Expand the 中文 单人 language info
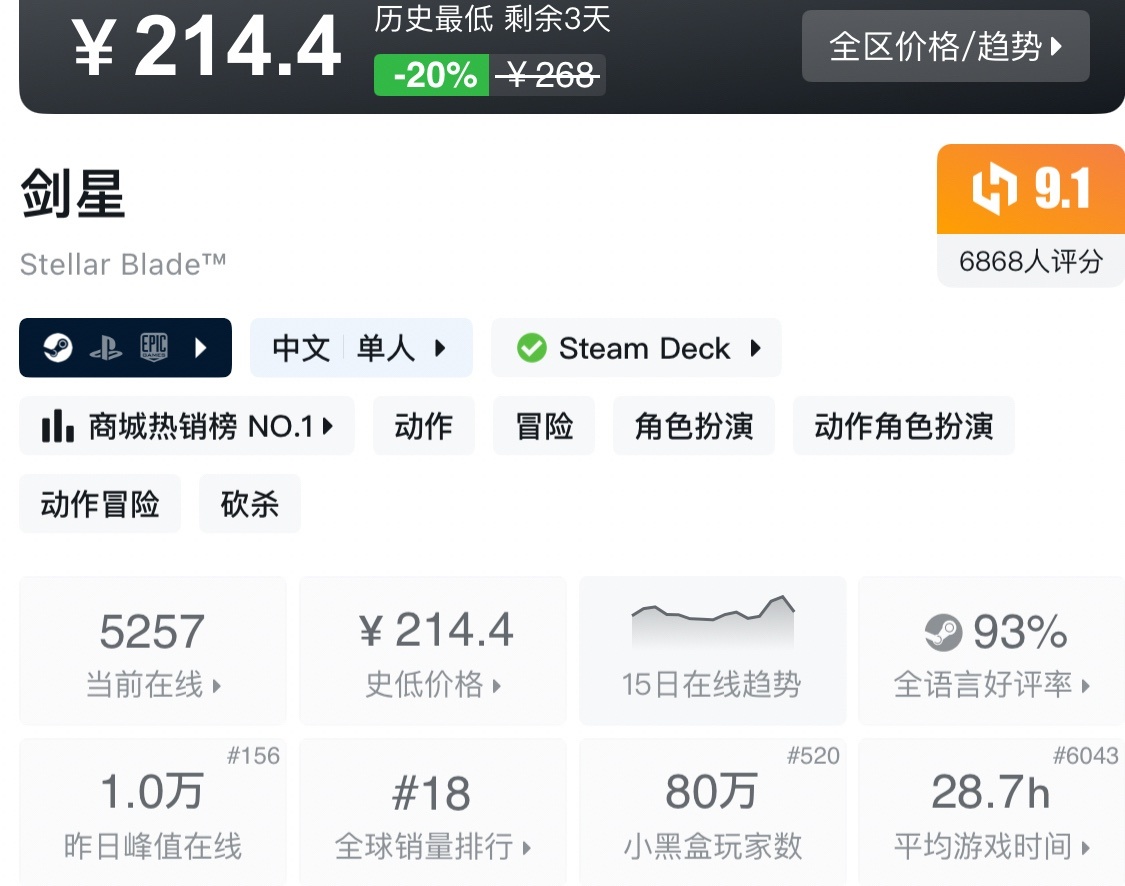 pos(360,348)
